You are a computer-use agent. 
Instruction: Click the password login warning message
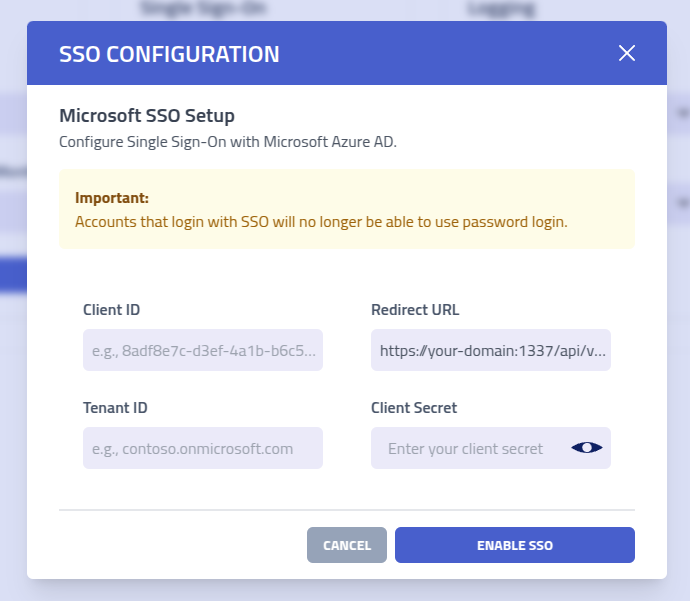[321, 222]
